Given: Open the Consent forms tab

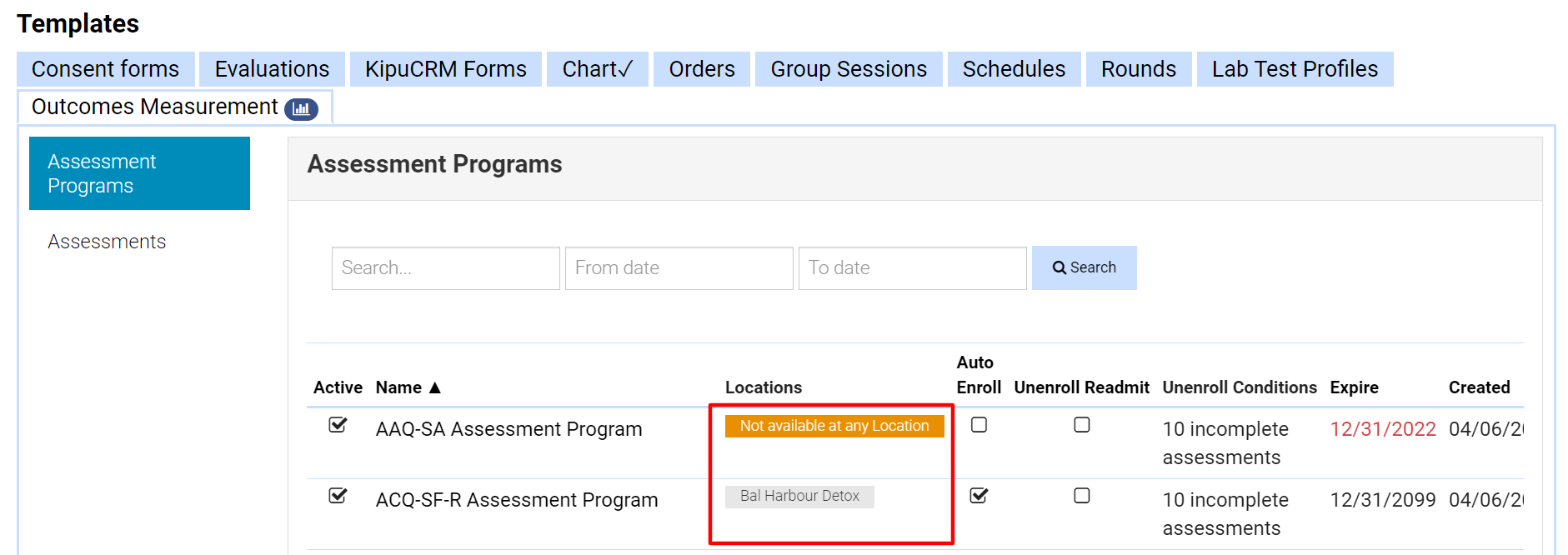Looking at the screenshot, I should [105, 69].
